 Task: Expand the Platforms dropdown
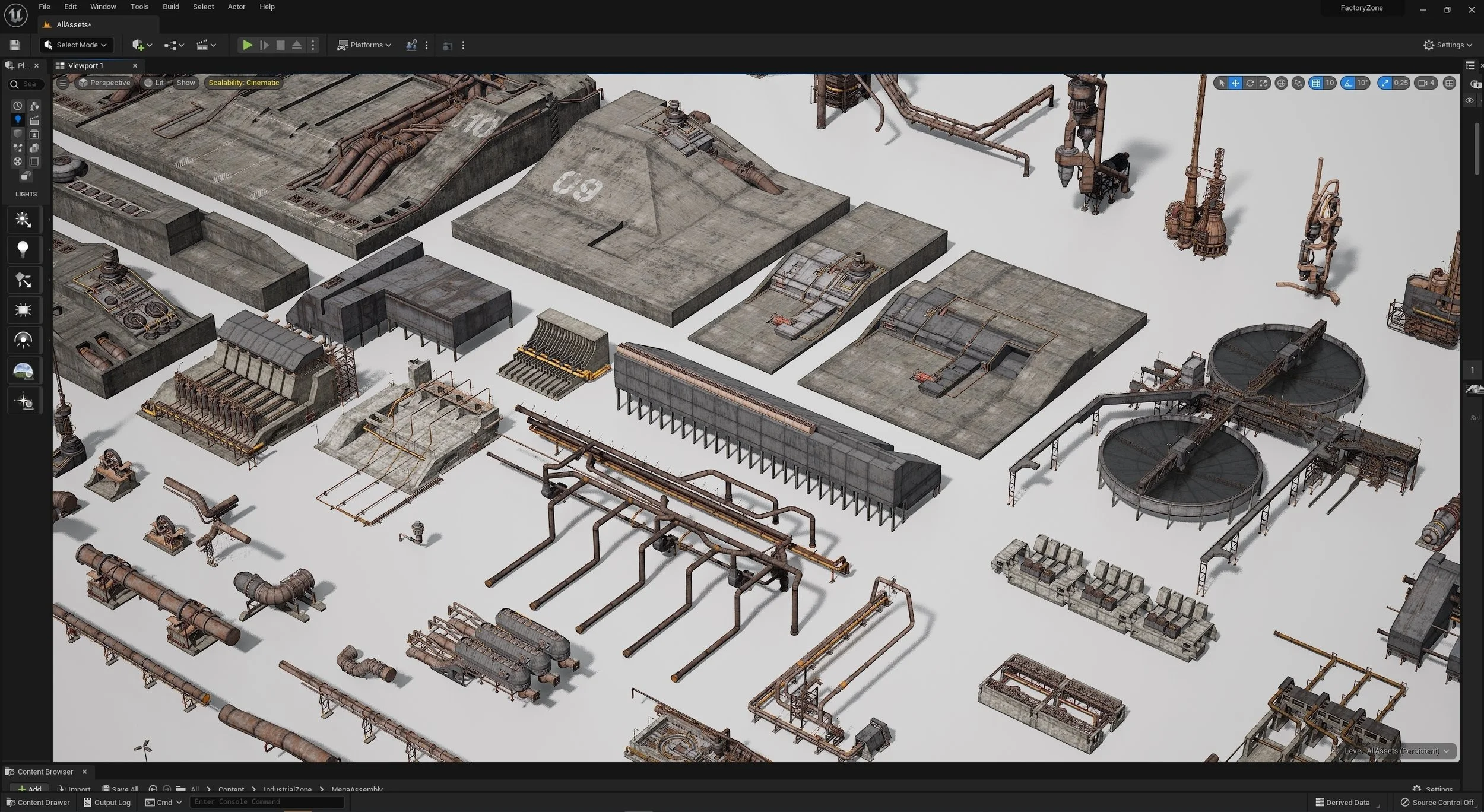tap(364, 45)
